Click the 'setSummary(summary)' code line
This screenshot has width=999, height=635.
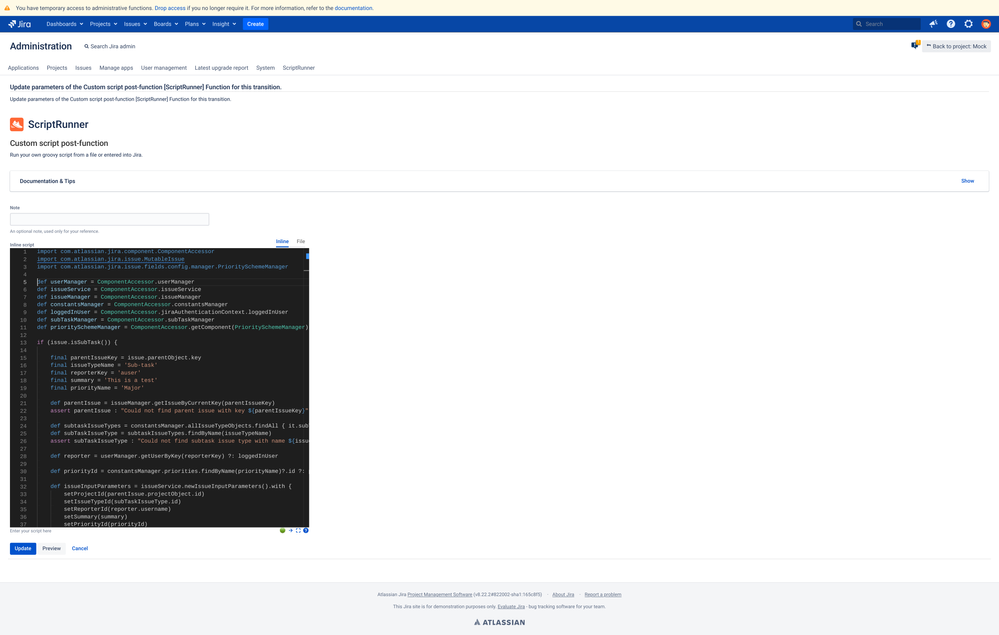(94, 517)
